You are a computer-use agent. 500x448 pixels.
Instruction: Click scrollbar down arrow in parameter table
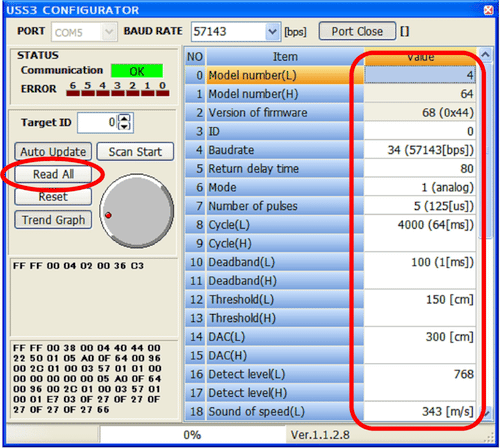coord(486,413)
